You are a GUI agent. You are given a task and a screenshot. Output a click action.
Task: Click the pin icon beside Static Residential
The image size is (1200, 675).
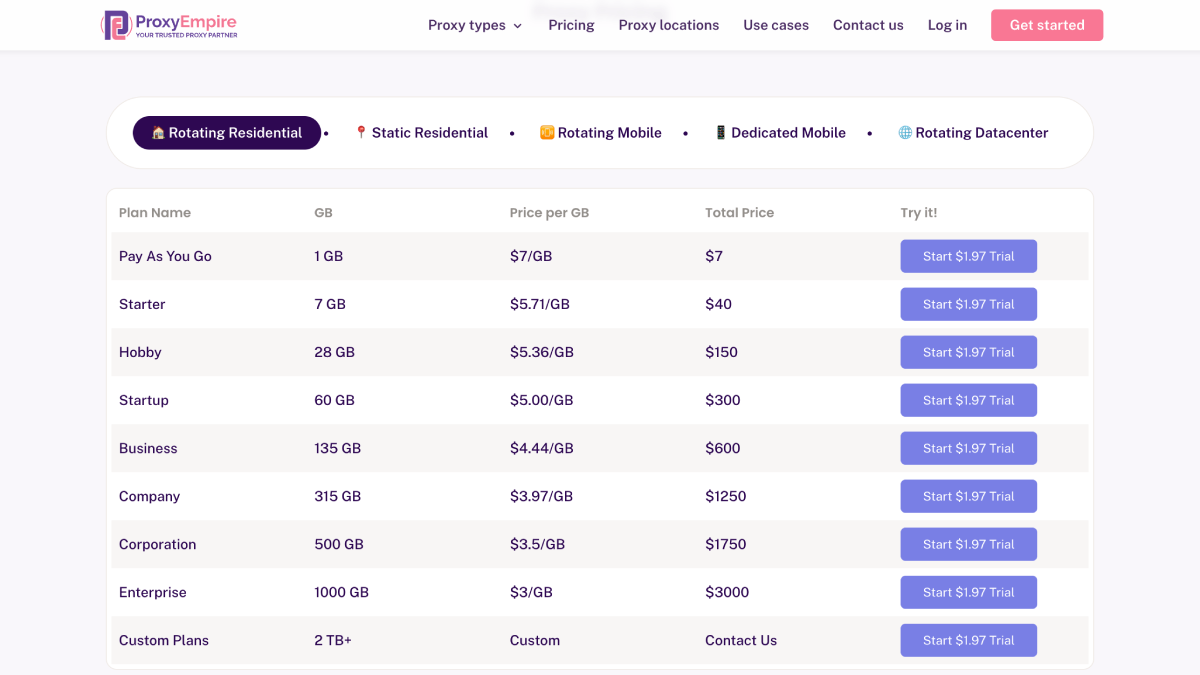click(x=361, y=133)
